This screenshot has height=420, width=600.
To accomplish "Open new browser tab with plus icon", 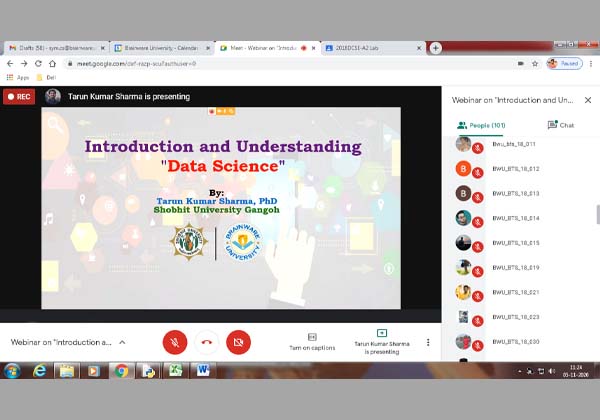I will tap(435, 47).
